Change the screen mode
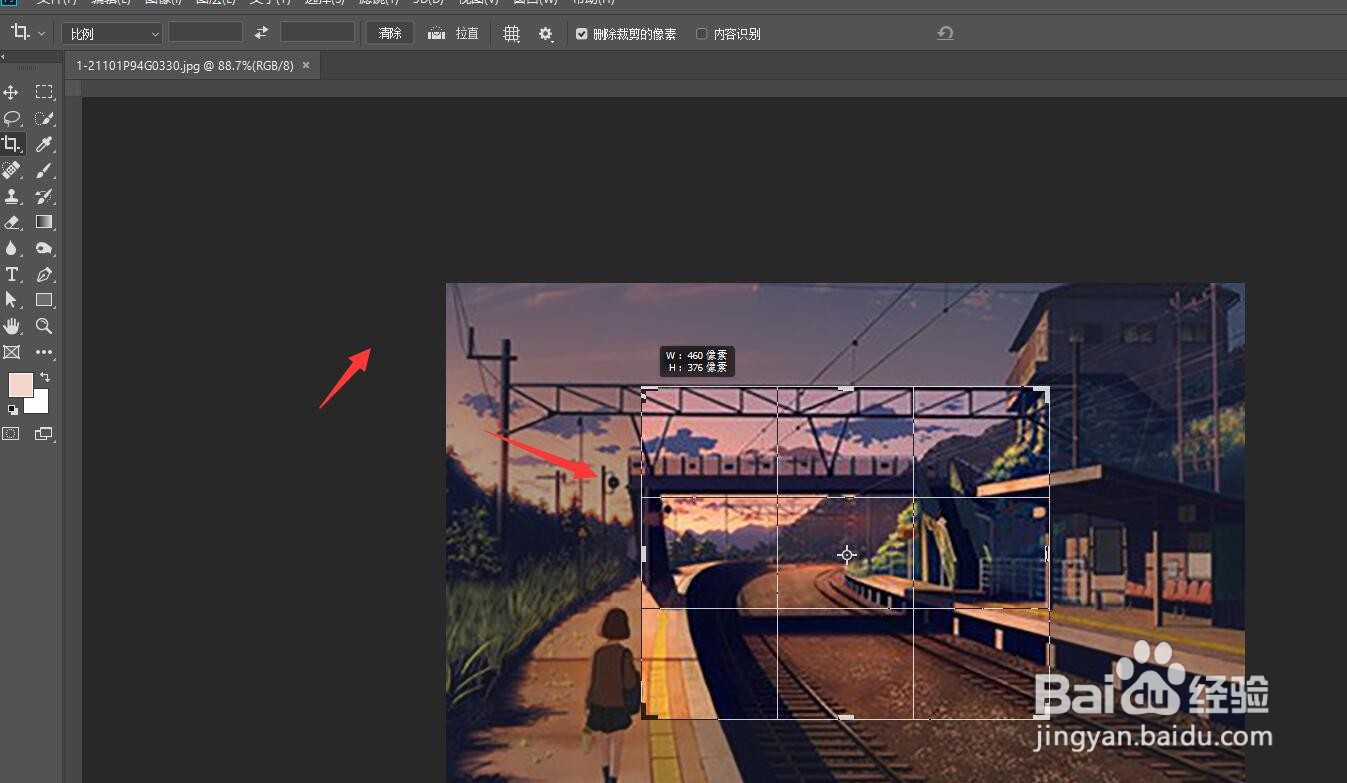The height and width of the screenshot is (783, 1347). (x=44, y=434)
